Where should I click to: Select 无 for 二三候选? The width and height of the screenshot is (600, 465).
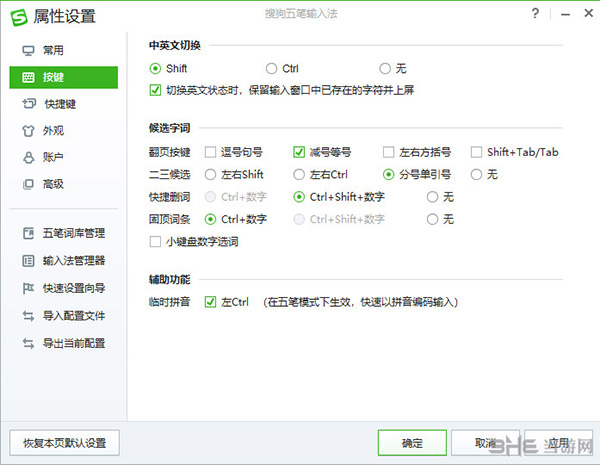(476, 175)
